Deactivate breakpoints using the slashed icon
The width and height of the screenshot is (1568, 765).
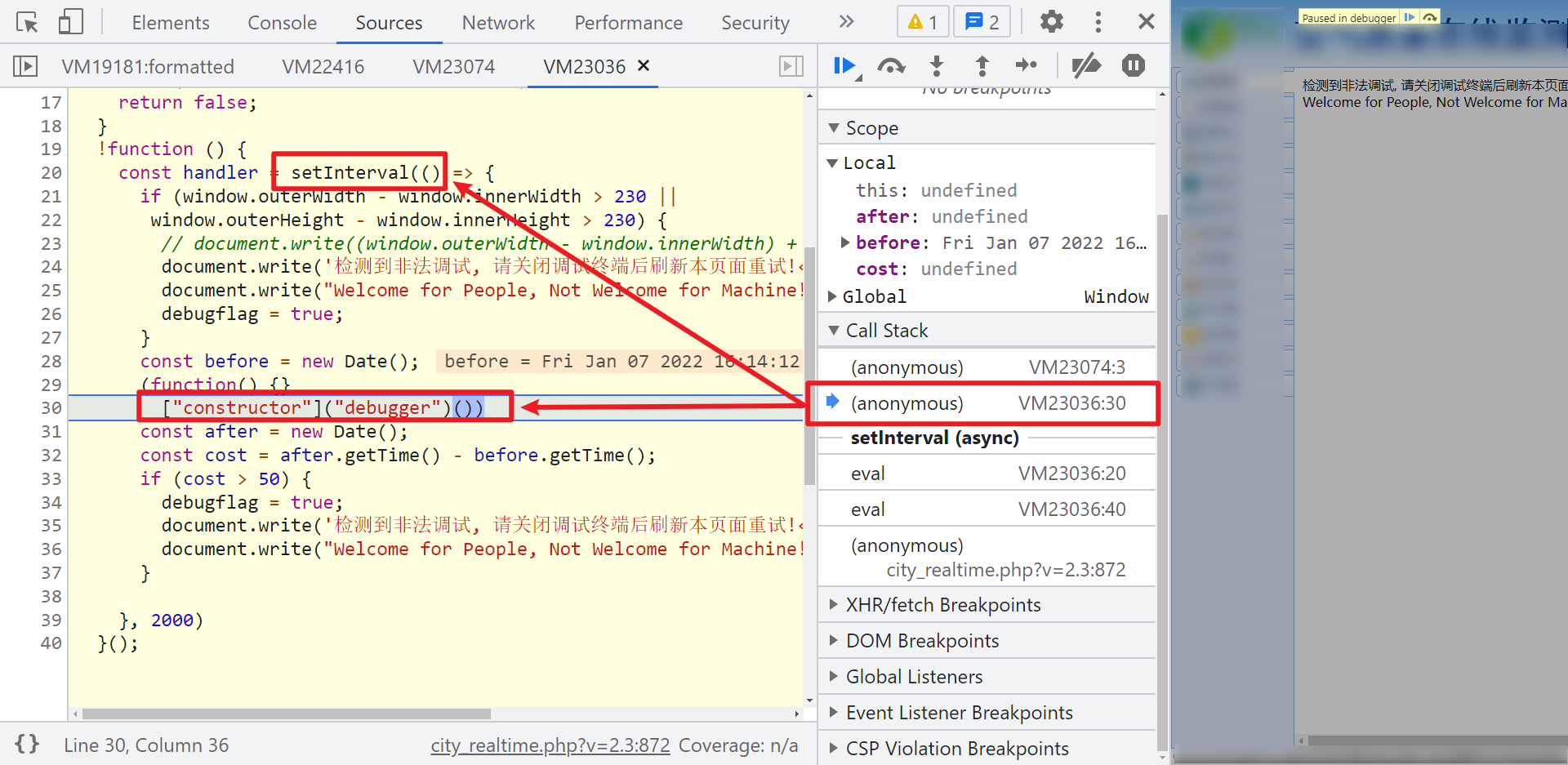click(1086, 66)
